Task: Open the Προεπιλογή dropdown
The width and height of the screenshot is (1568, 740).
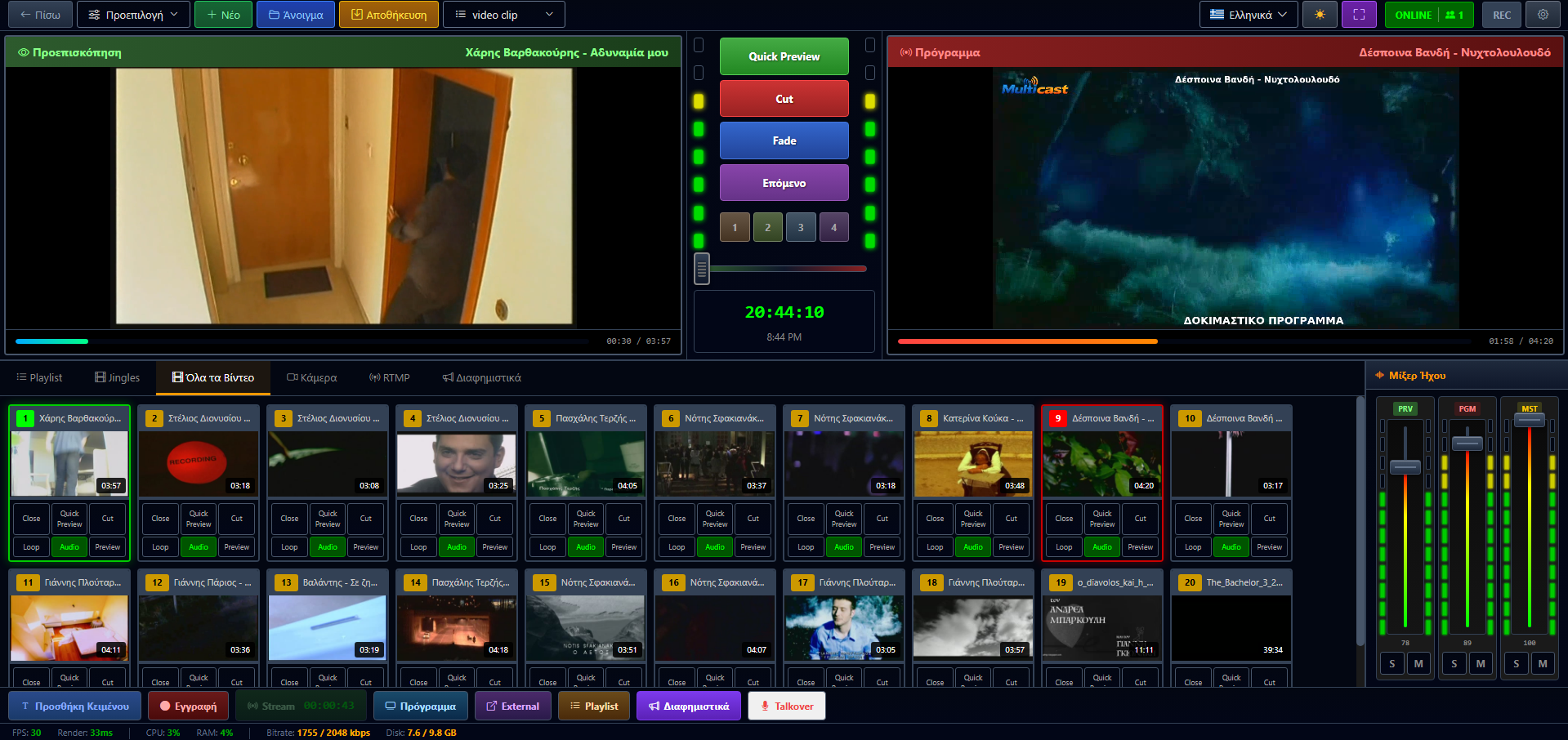Action: click(133, 14)
